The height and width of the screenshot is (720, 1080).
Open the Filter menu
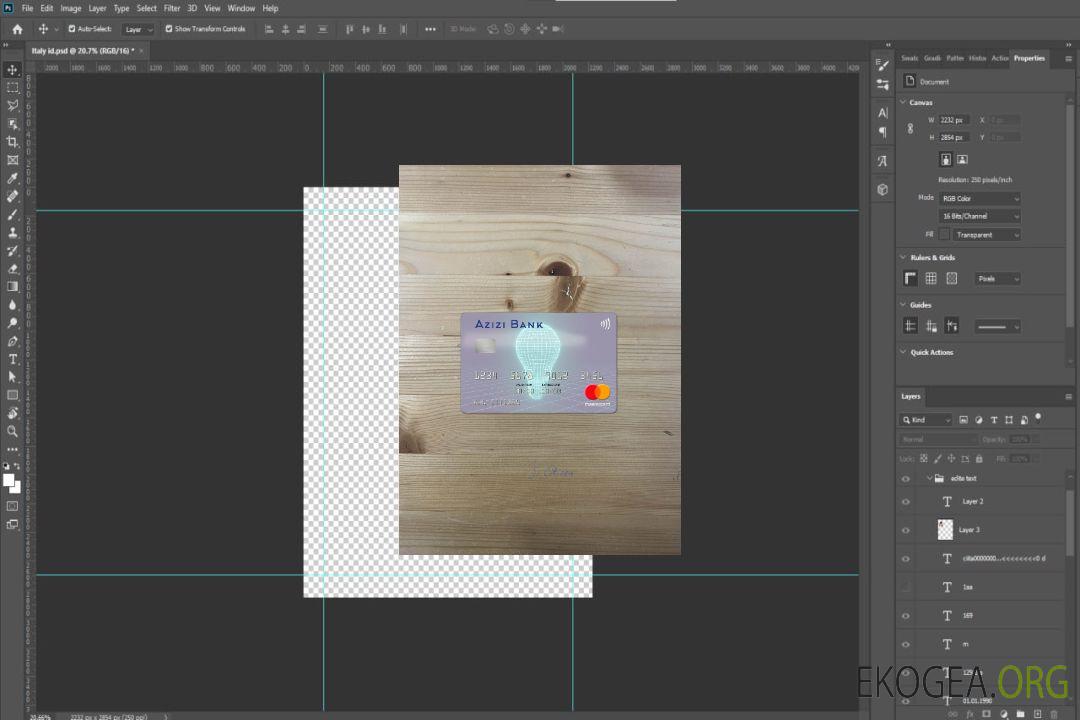coord(172,8)
